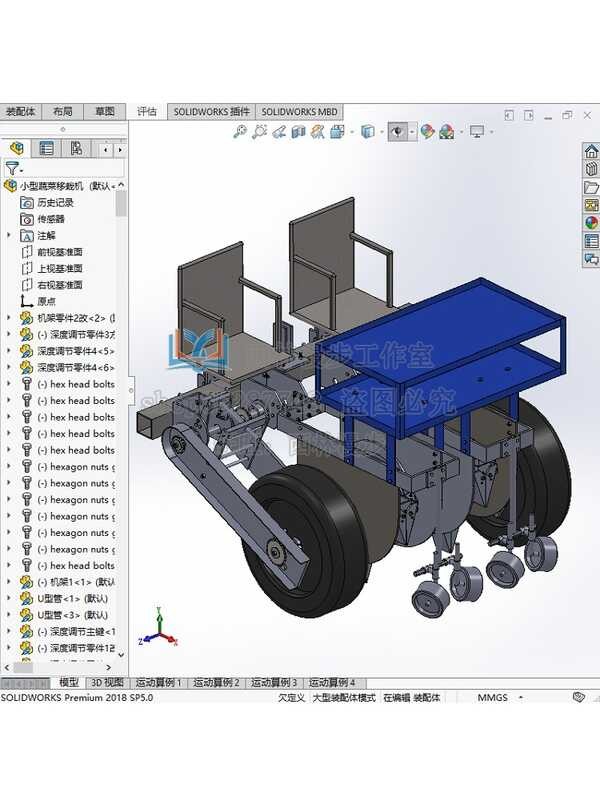
Task: Expand the 机架零件2改<2> tree node
Action: 9,318
